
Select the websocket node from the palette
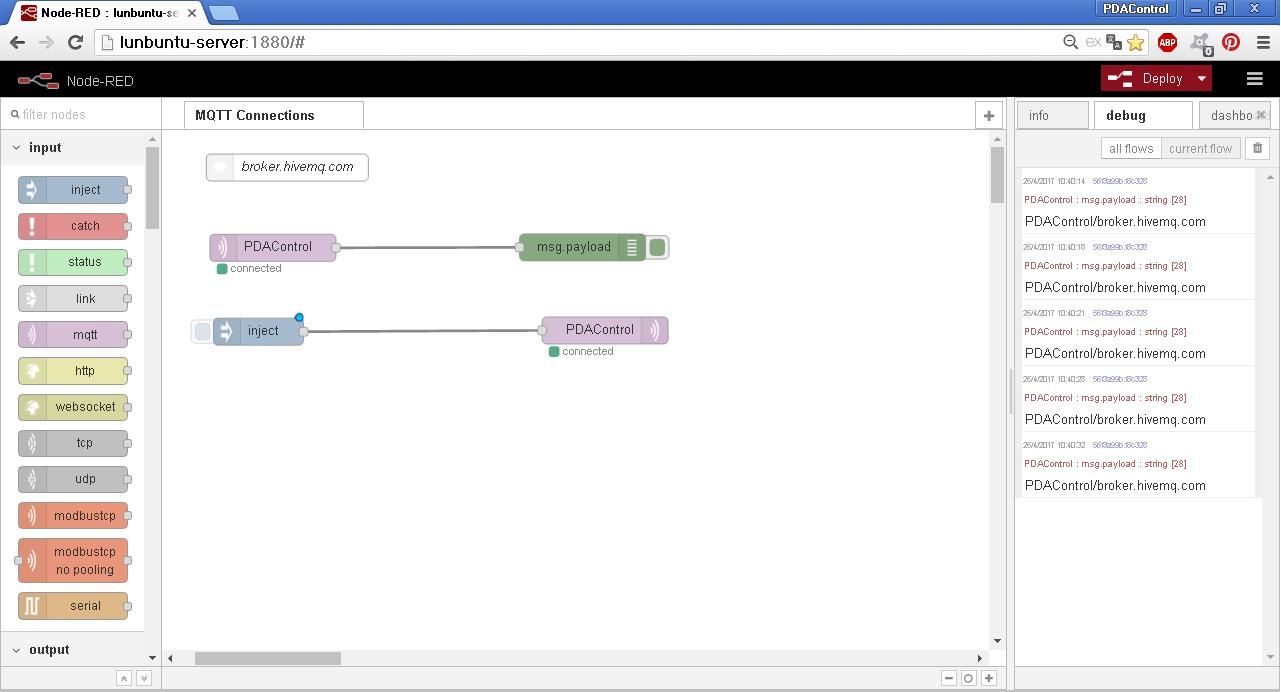click(x=73, y=407)
